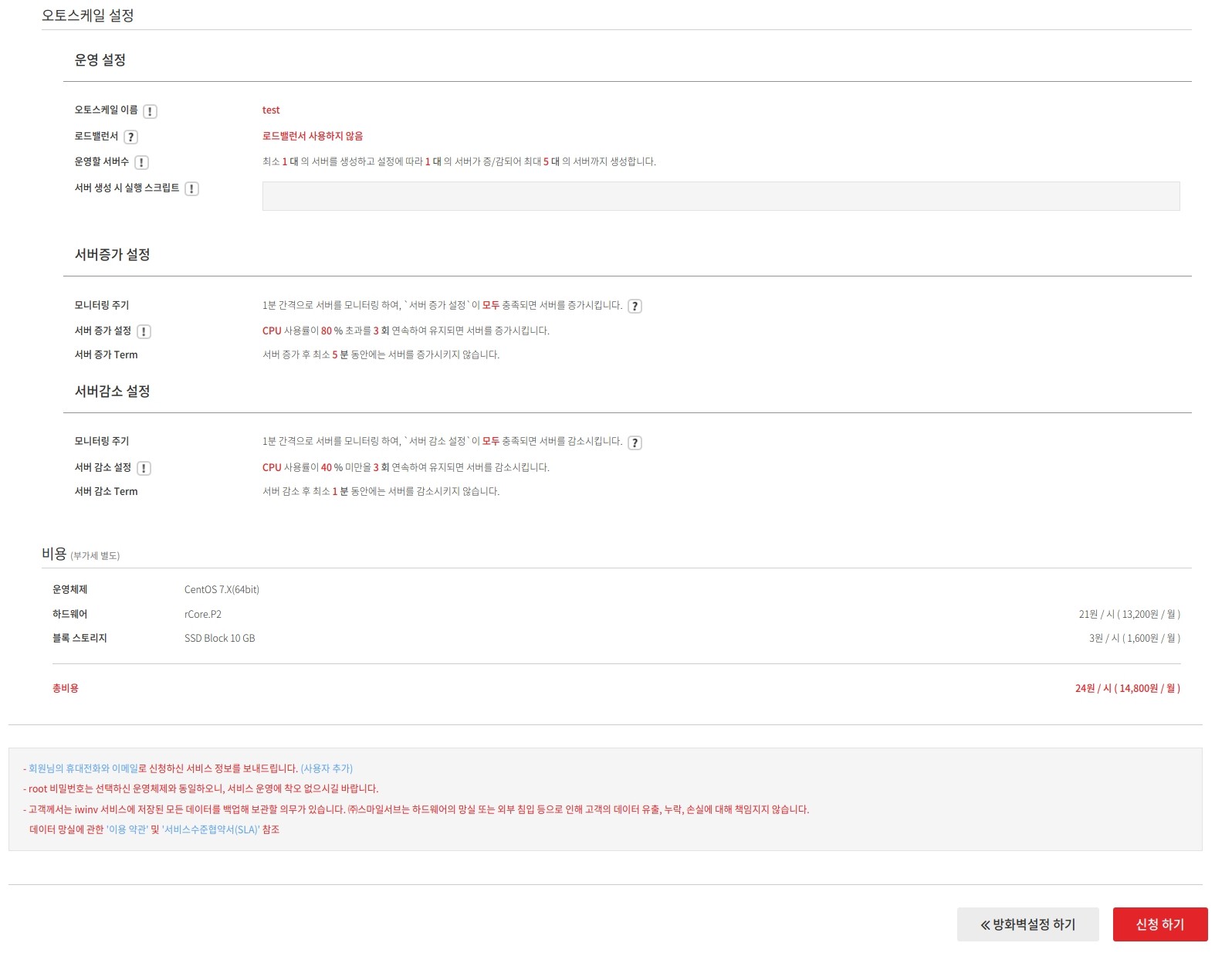
Task: Click the server count description with 최대 5 대
Action: click(x=459, y=161)
